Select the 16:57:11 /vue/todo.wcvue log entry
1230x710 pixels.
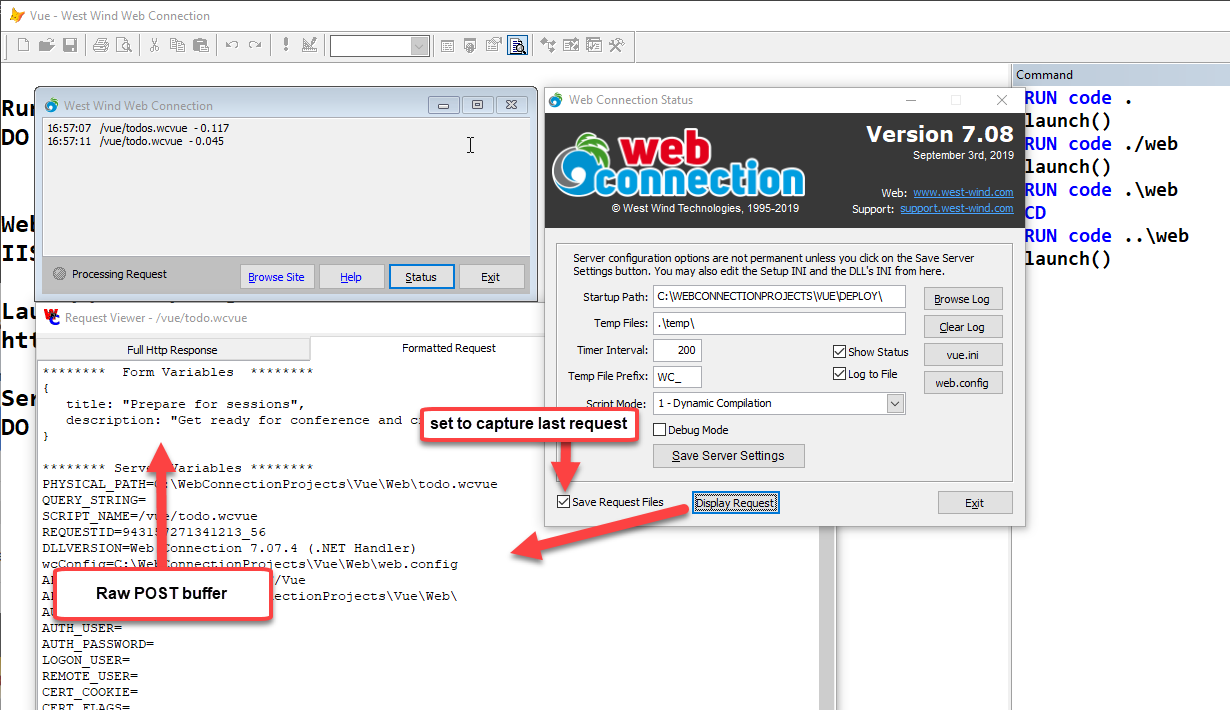click(x=136, y=141)
